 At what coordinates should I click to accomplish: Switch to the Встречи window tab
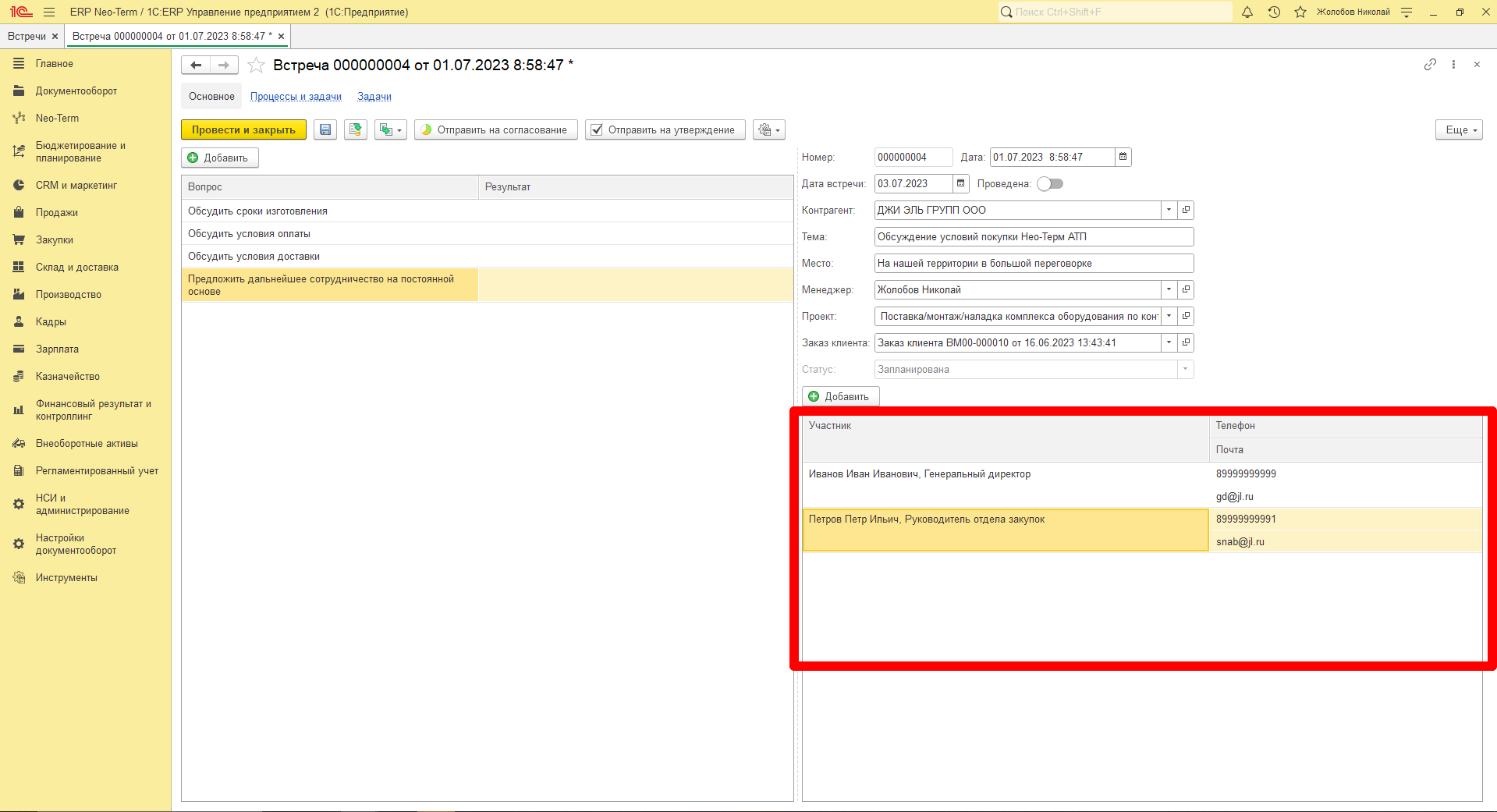27,37
